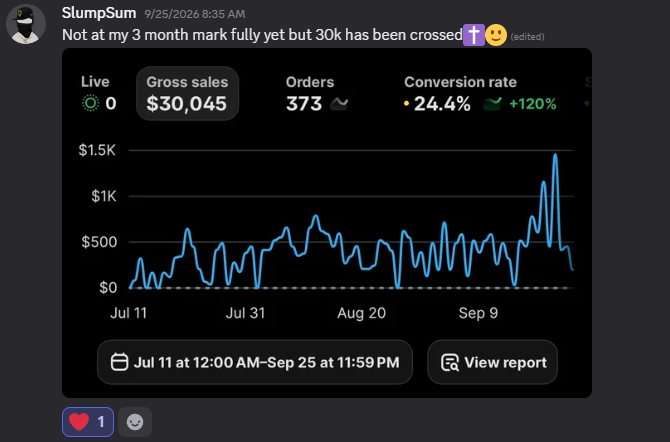Image resolution: width=670 pixels, height=442 pixels.
Task: Select the Conversion rate metric
Action: 480,94
